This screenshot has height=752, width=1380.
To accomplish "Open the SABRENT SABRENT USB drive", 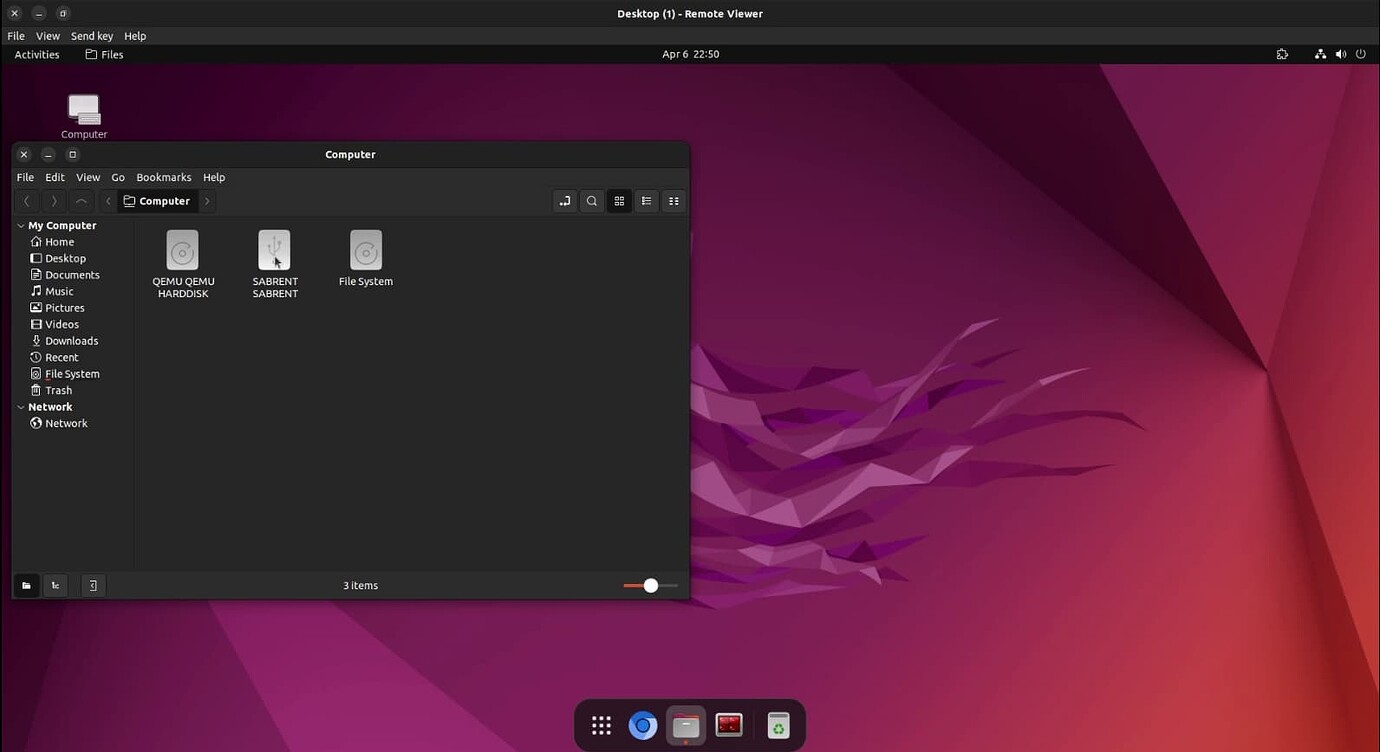I will (x=274, y=251).
